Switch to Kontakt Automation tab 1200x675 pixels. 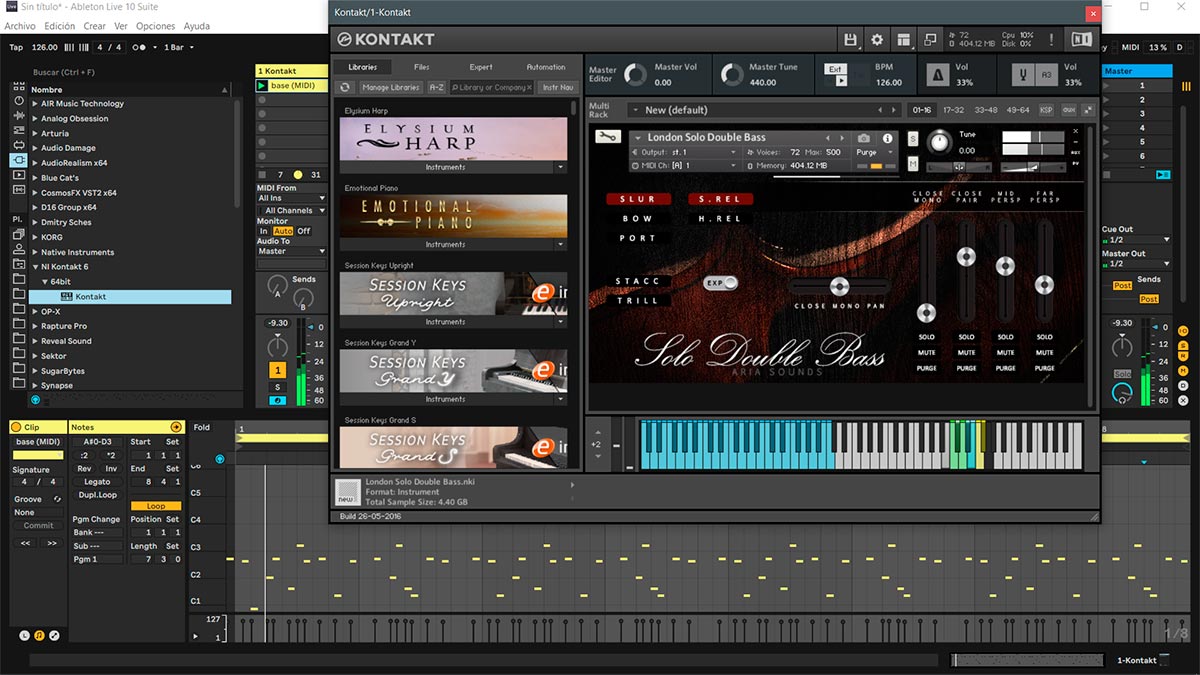(x=546, y=67)
